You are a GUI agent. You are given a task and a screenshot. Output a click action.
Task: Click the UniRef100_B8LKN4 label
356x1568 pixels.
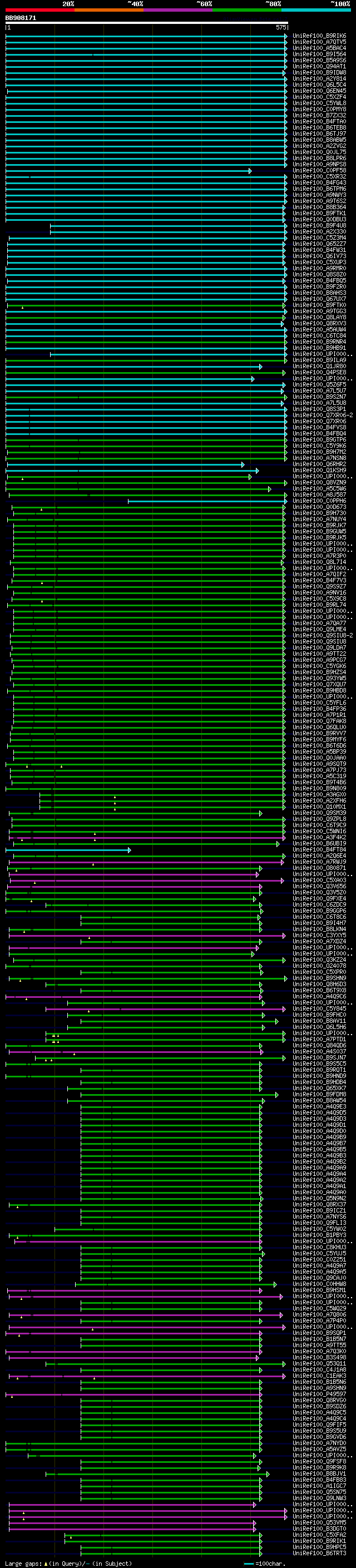(319, 929)
